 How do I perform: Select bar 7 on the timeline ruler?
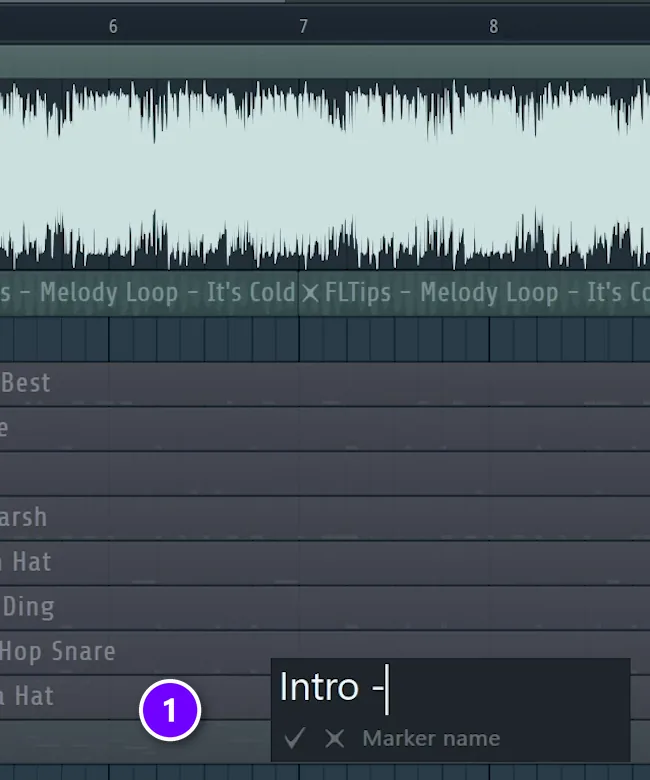pyautogui.click(x=303, y=26)
